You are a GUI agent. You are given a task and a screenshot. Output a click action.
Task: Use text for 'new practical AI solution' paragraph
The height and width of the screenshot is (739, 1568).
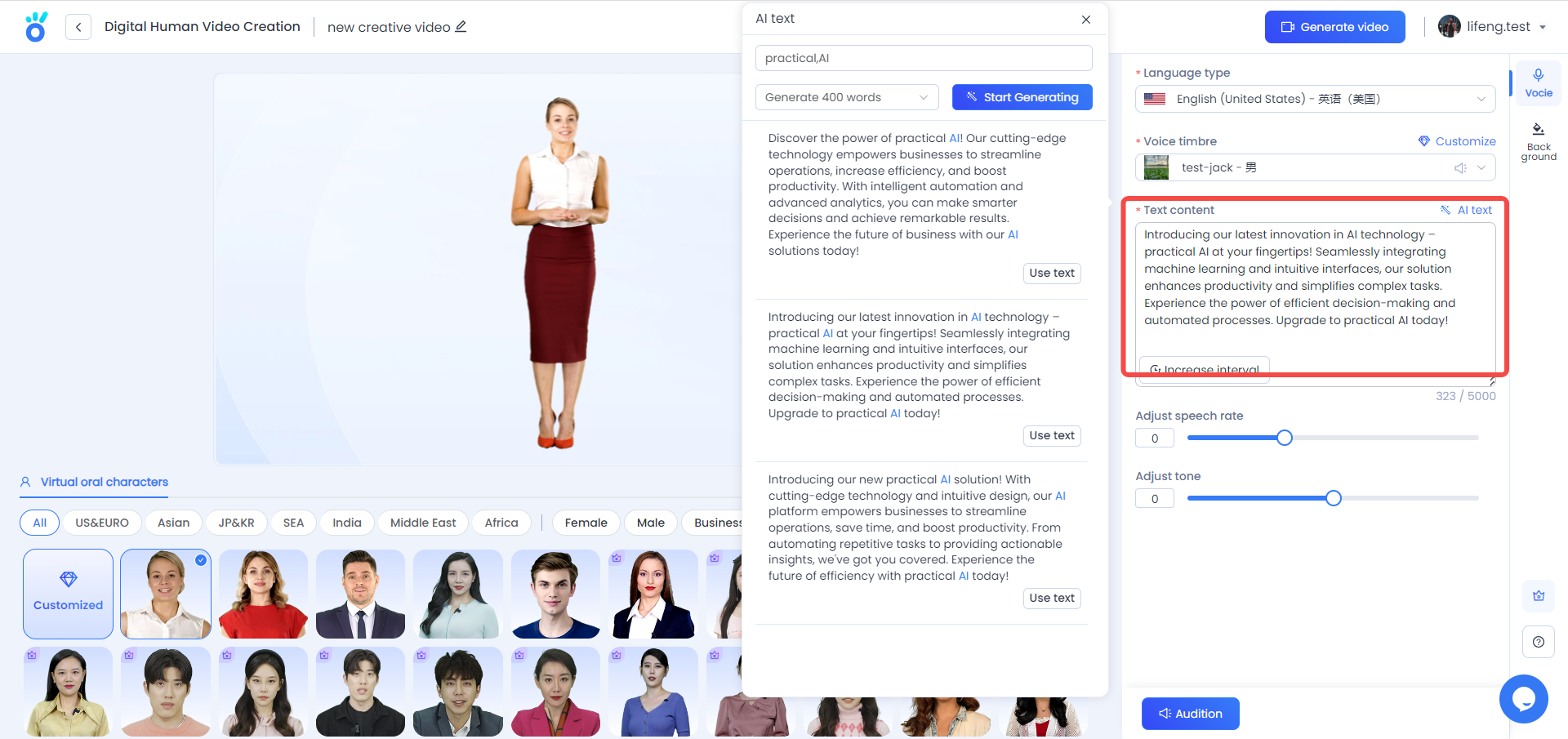1052,599
